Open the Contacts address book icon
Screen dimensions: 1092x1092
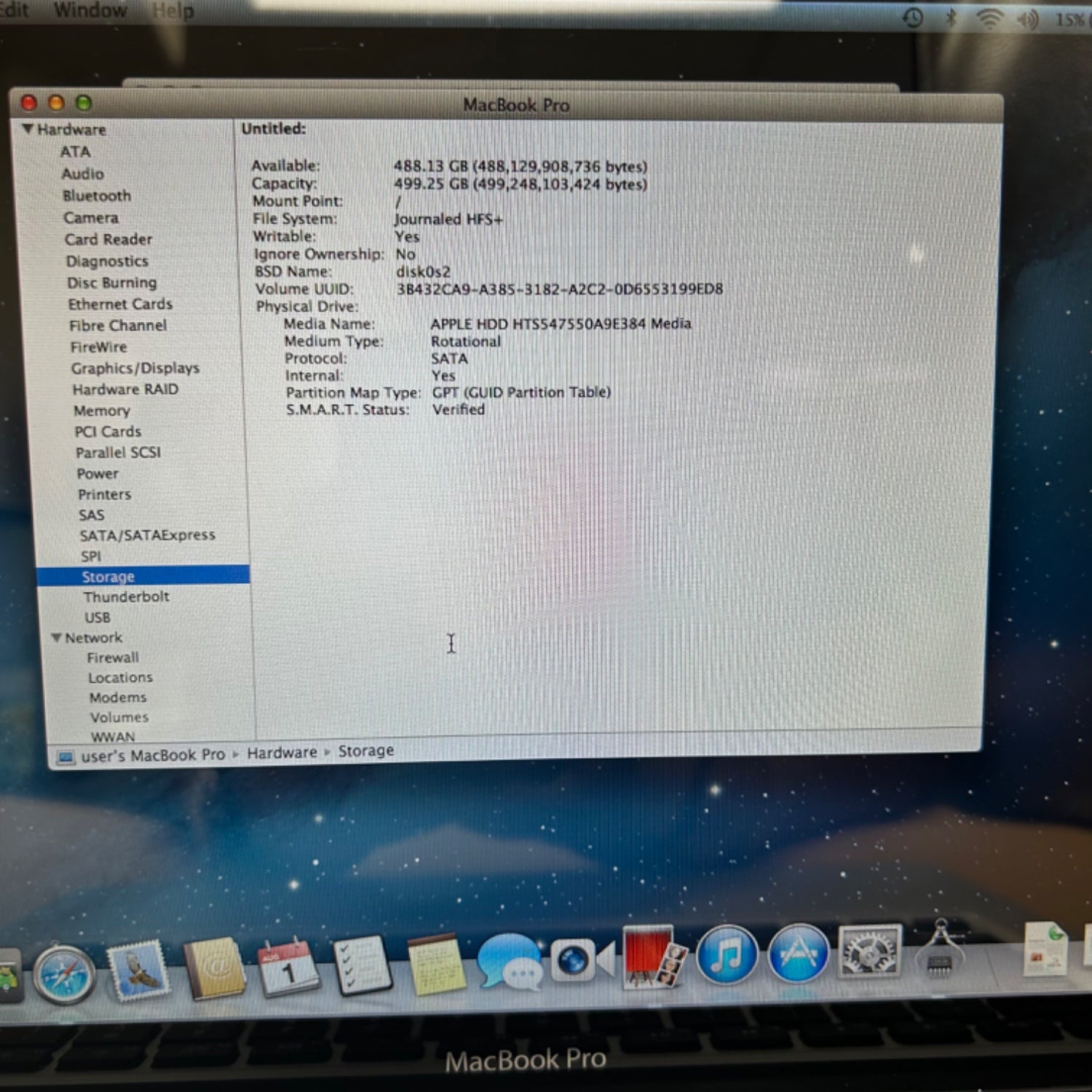click(214, 968)
